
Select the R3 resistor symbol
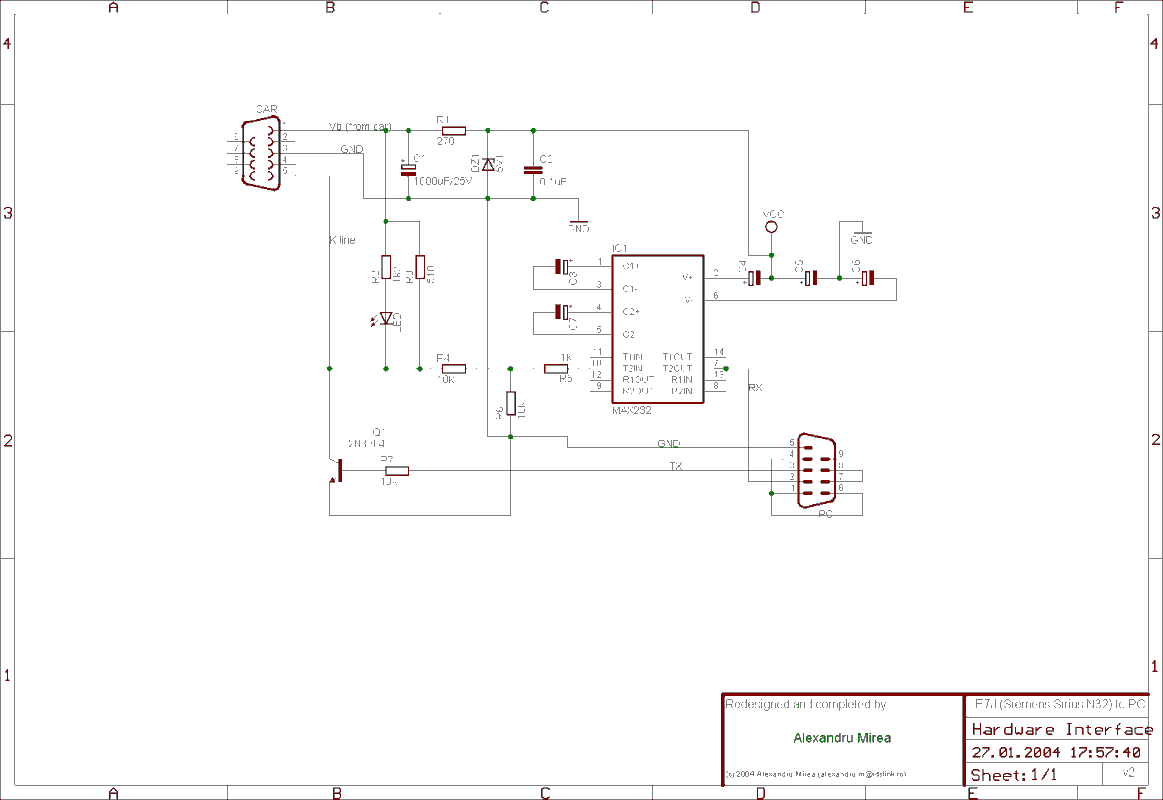pyautogui.click(x=420, y=267)
